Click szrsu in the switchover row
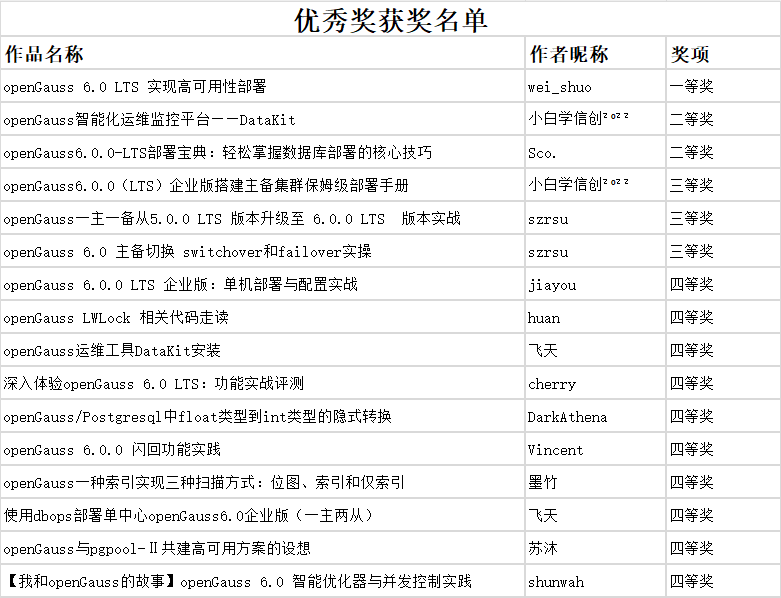 point(548,252)
